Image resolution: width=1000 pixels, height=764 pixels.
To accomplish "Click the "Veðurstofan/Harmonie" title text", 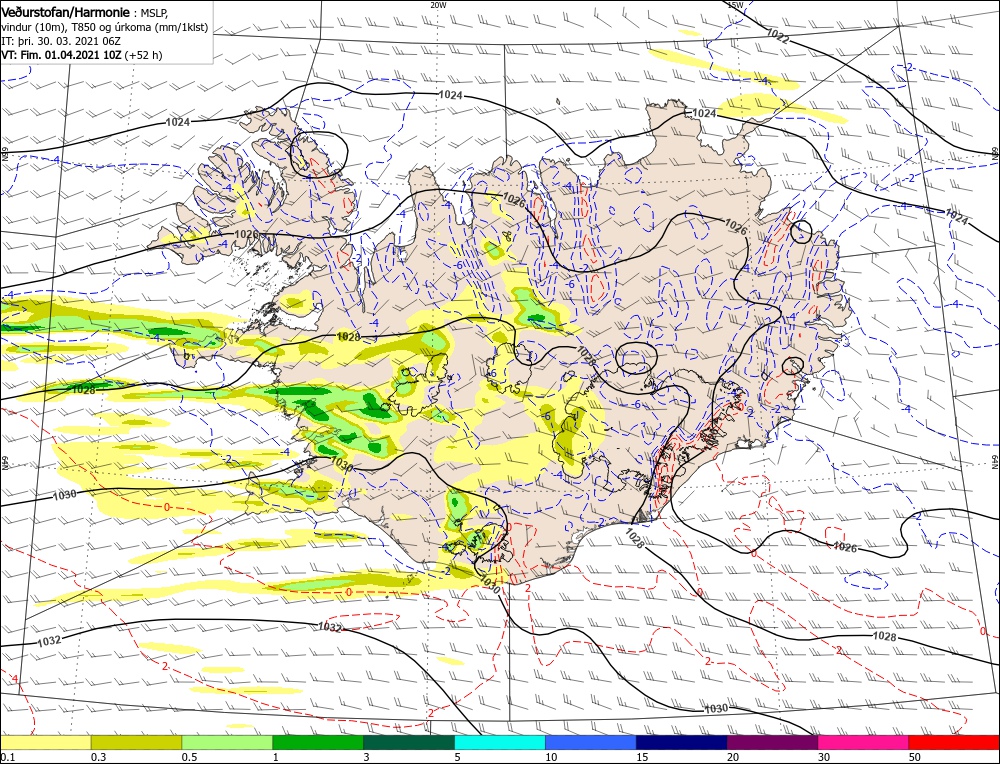I will click(x=66, y=13).
